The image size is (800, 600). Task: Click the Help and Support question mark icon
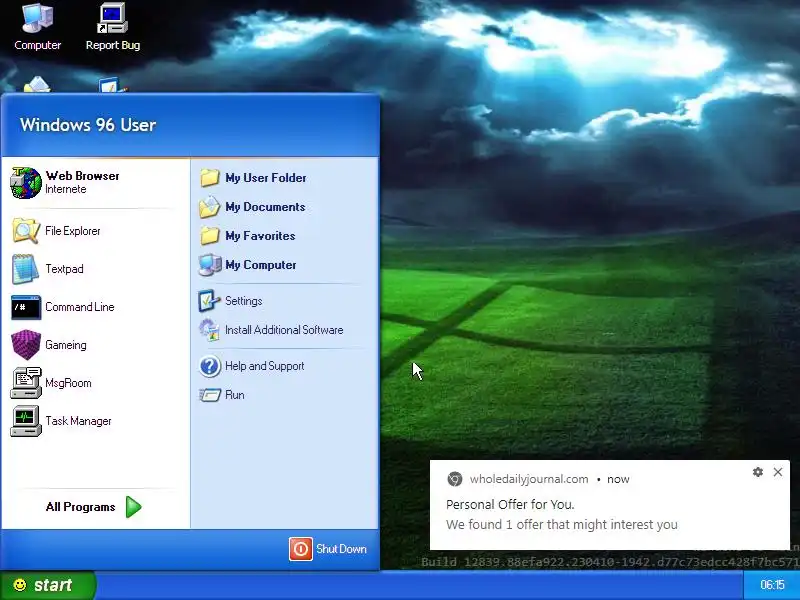coord(209,366)
